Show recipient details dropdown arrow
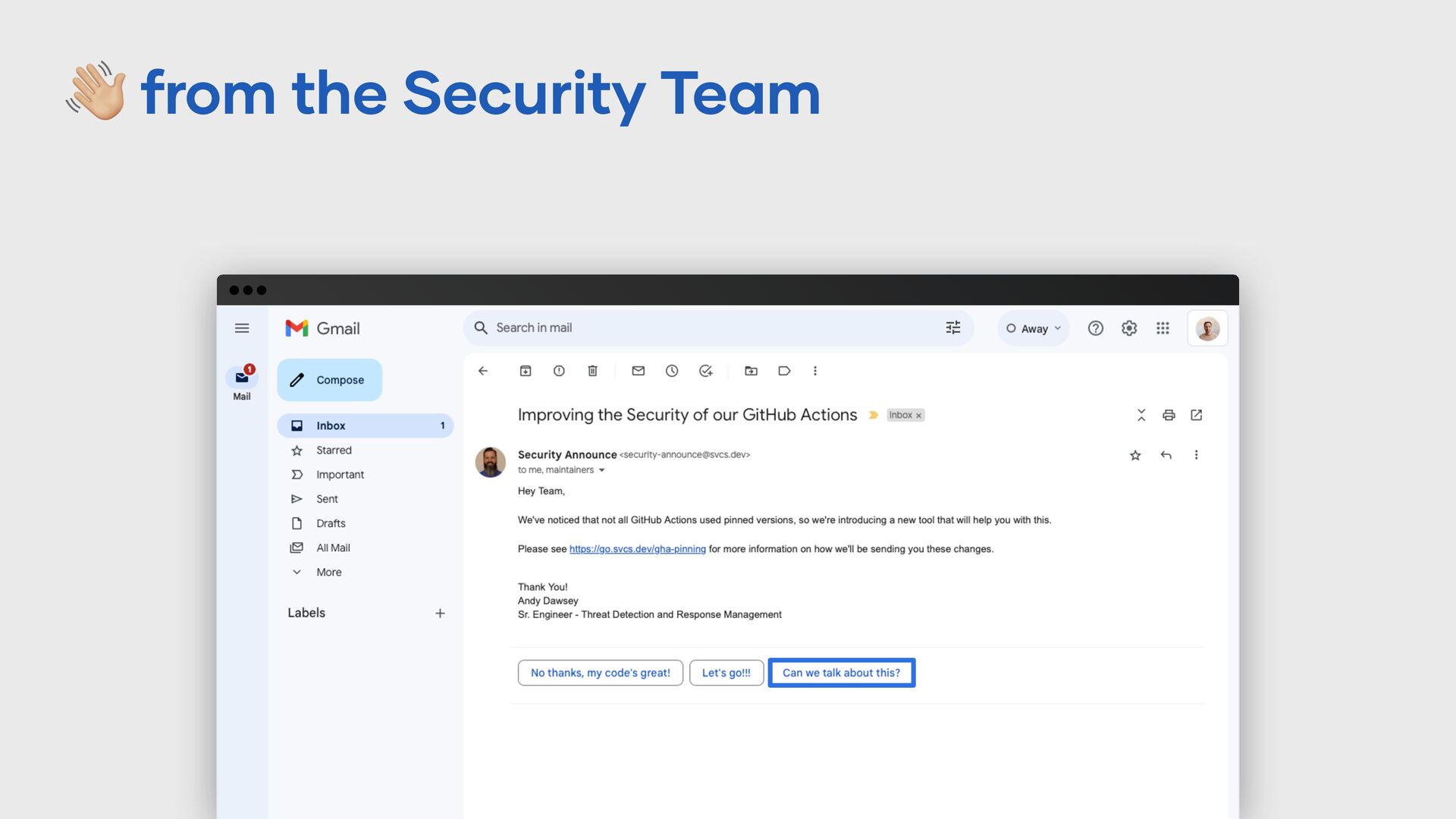The height and width of the screenshot is (819, 1456). point(602,470)
